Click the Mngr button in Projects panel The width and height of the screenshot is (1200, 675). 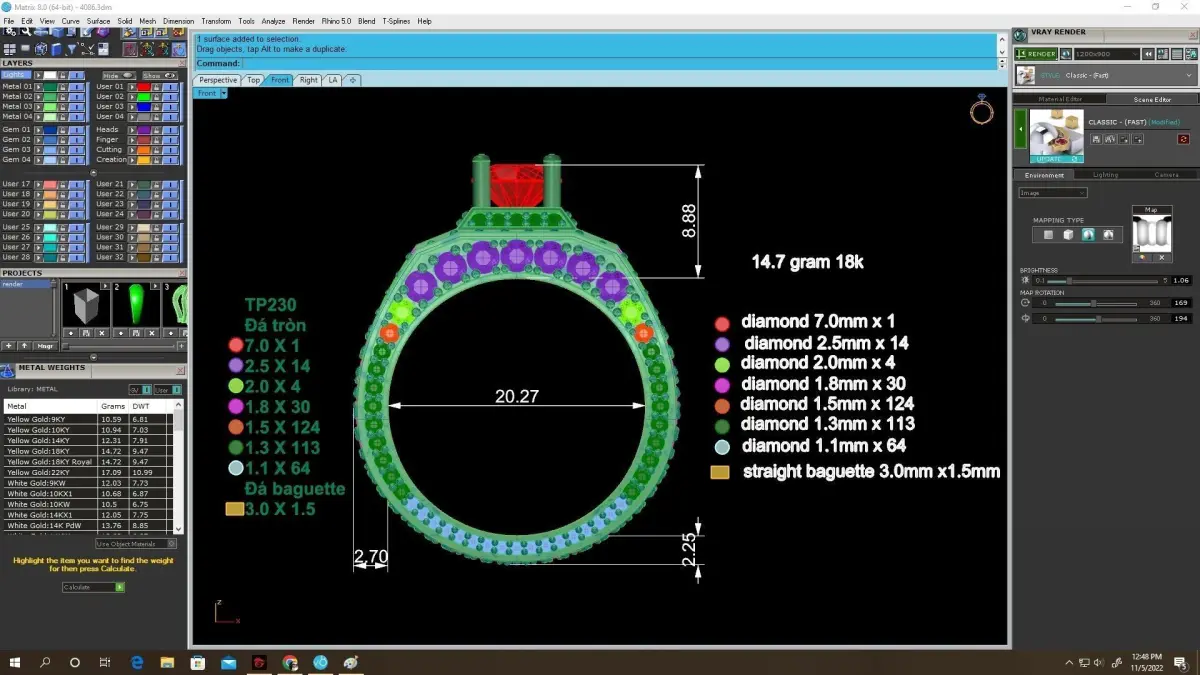pyautogui.click(x=45, y=345)
